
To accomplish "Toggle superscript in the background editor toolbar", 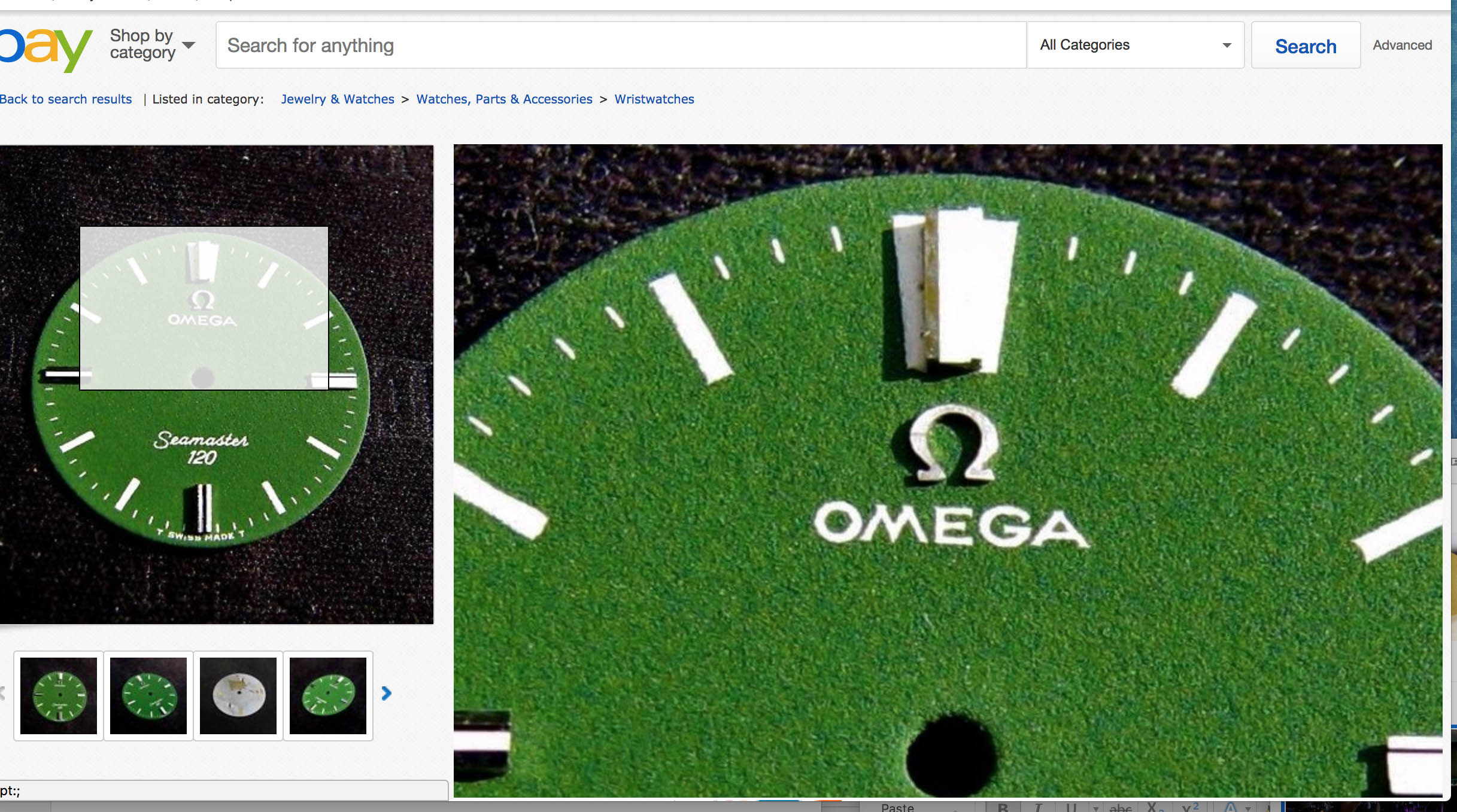I will pyautogui.click(x=1190, y=807).
